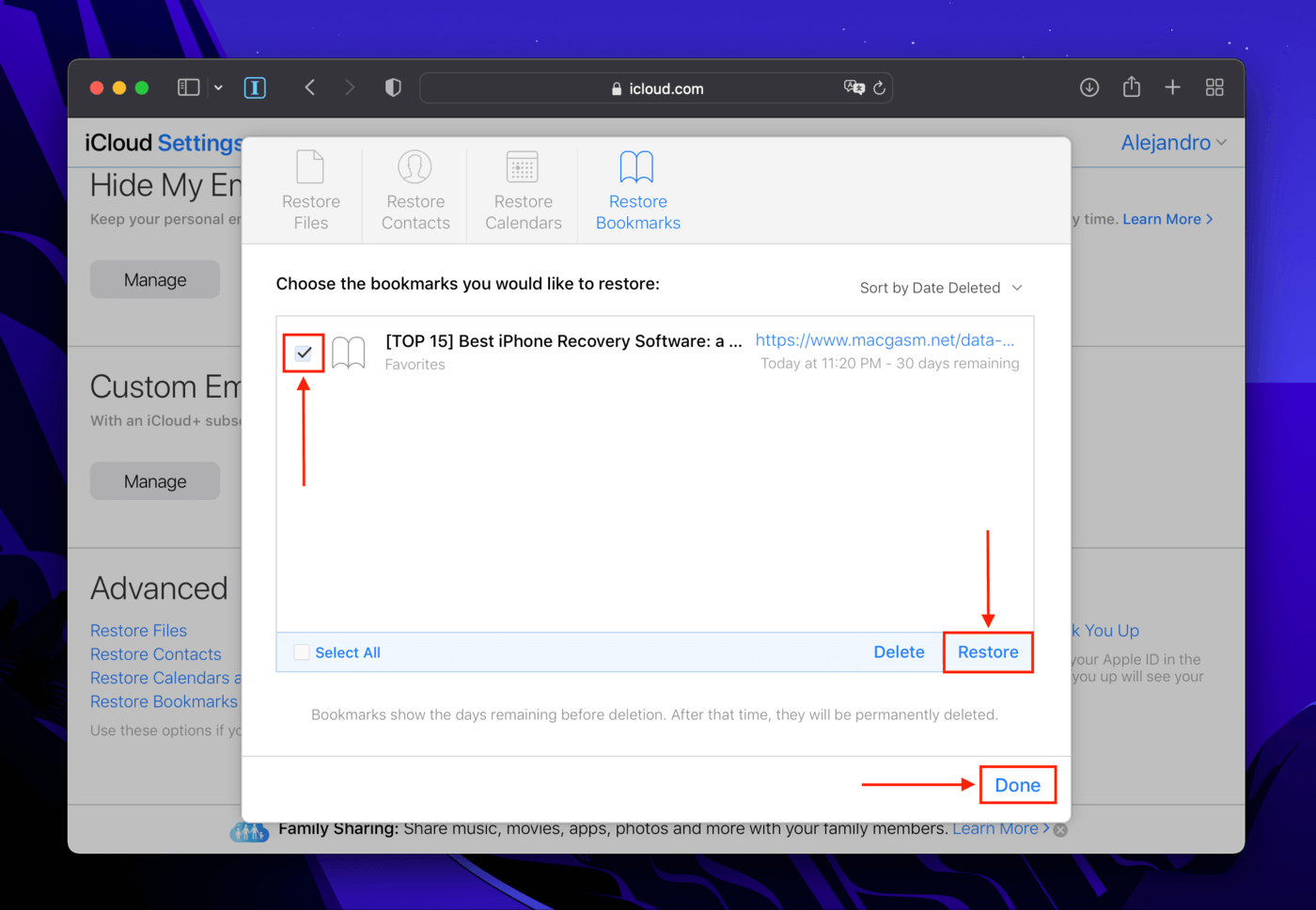Open the Alejandro account dropdown
Image resolution: width=1316 pixels, height=910 pixels.
[1174, 143]
